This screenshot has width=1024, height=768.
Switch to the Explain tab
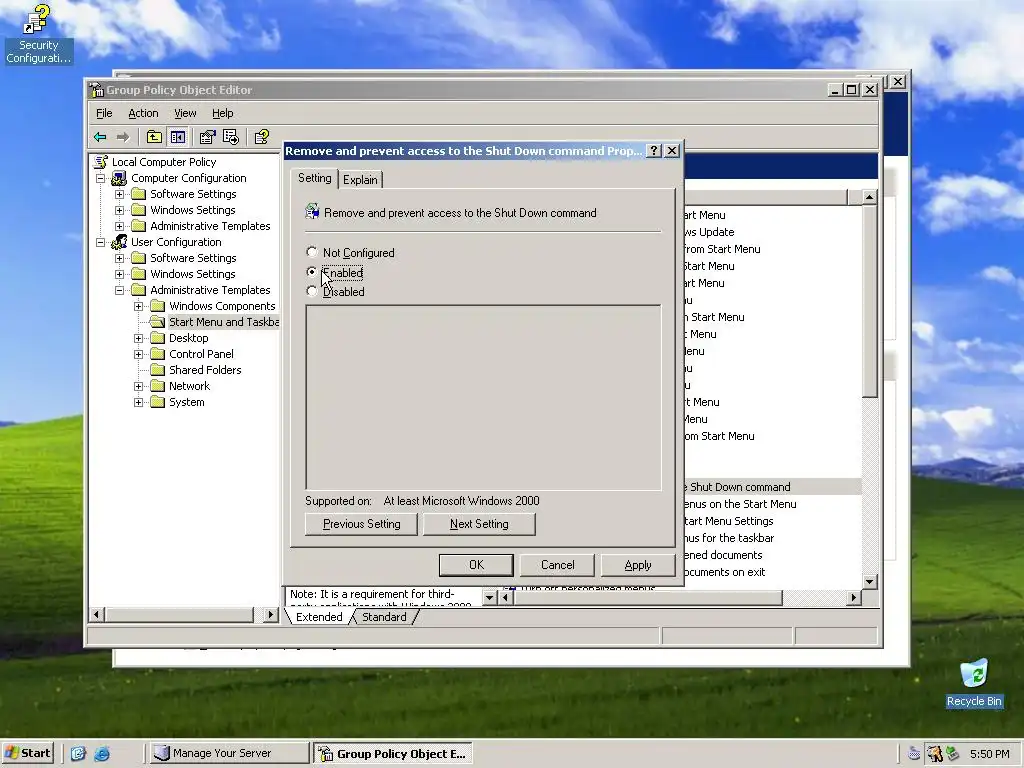(360, 180)
